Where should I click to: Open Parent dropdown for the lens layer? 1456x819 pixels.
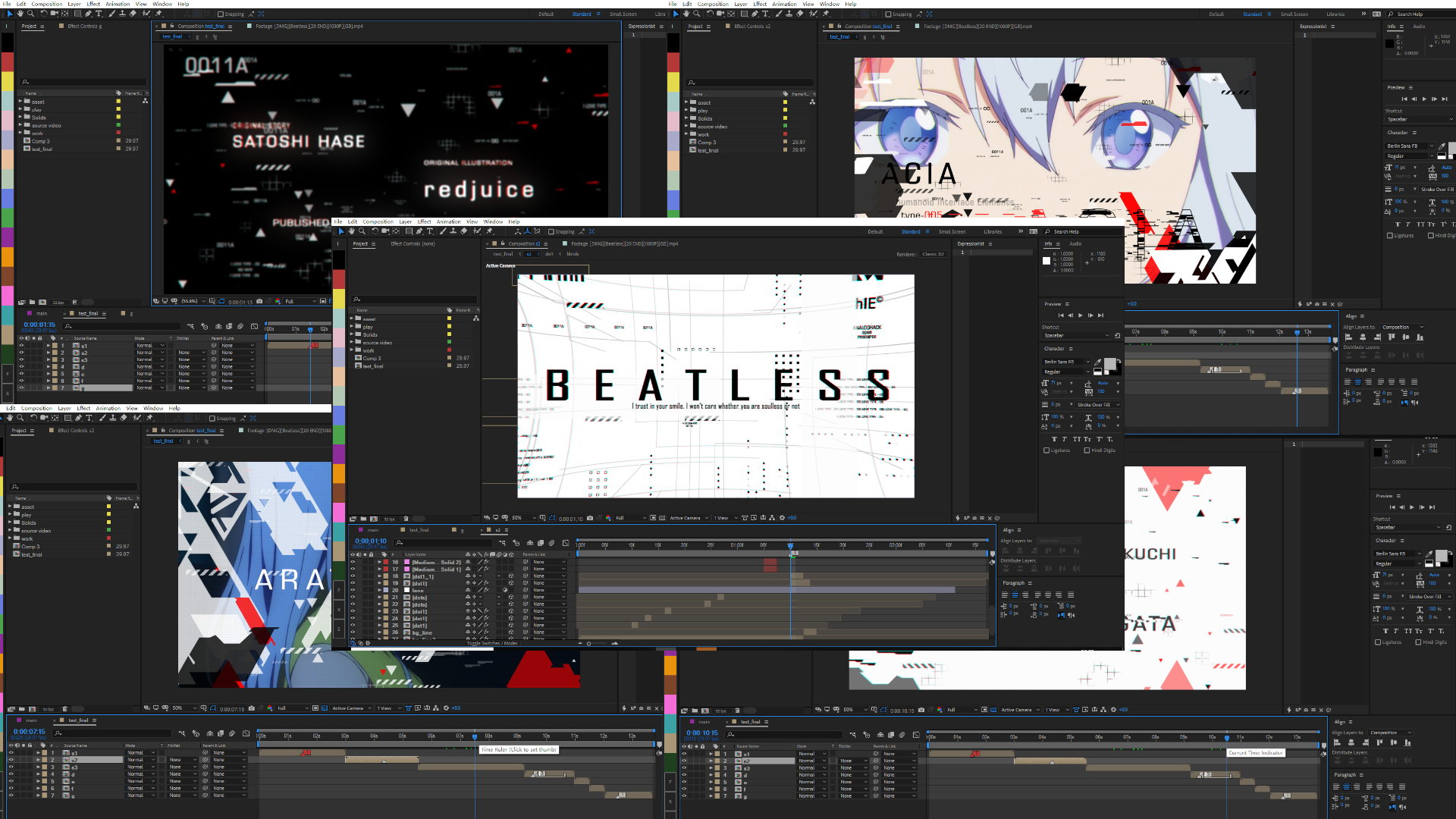(x=548, y=590)
